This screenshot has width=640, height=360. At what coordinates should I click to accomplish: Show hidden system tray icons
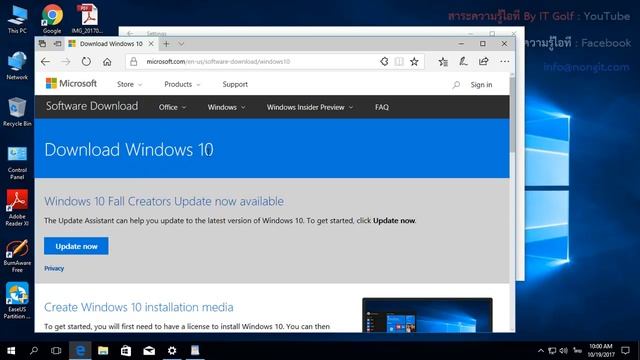541,351
